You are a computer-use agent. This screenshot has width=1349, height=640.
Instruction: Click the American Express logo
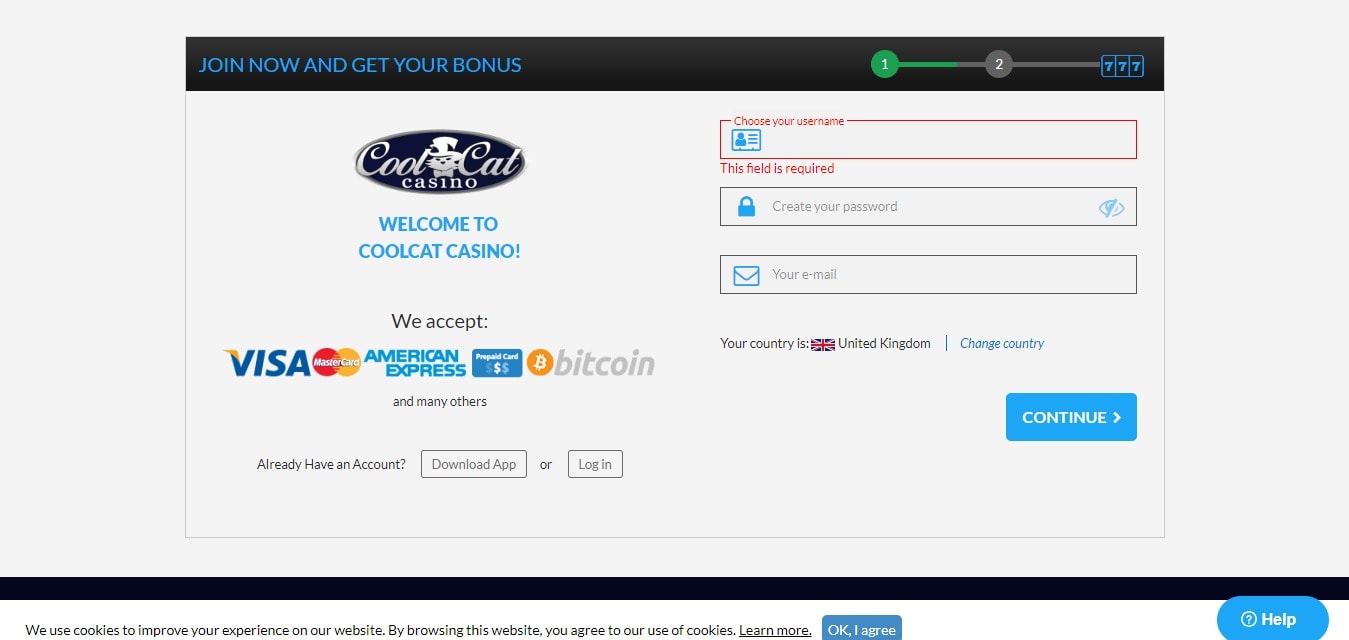click(x=415, y=363)
